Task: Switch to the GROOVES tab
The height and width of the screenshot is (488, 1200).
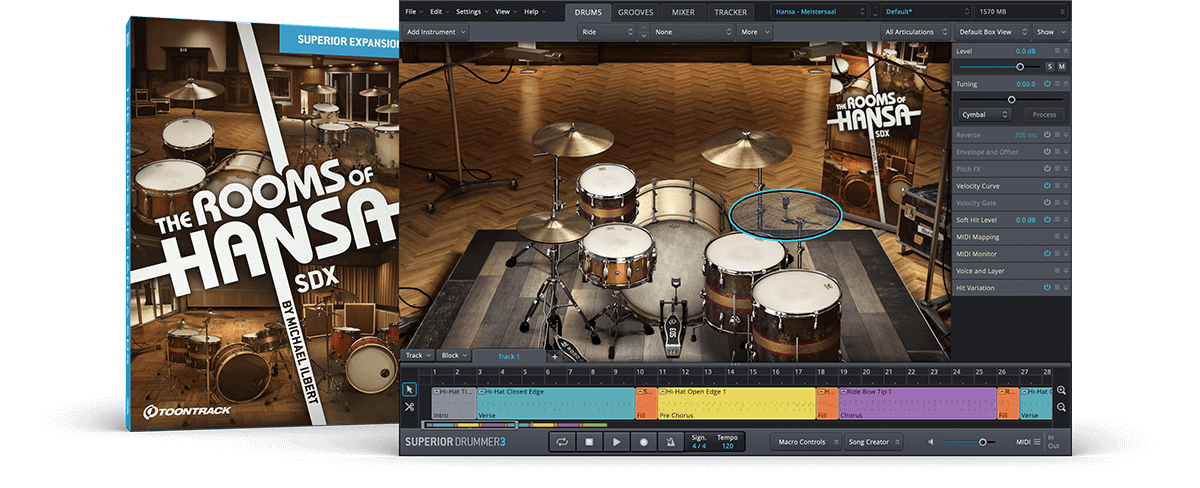Action: (637, 12)
